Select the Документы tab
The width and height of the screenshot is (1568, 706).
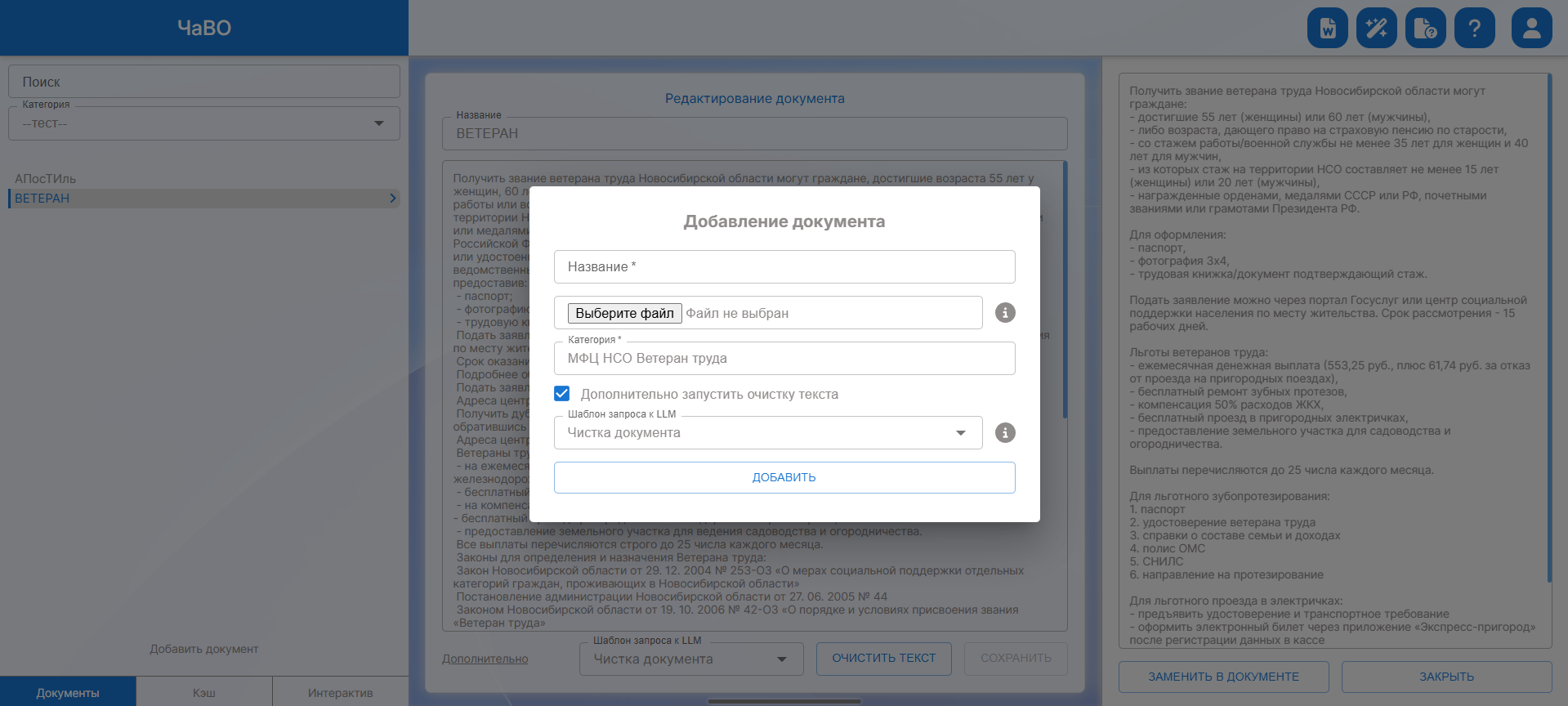(68, 693)
